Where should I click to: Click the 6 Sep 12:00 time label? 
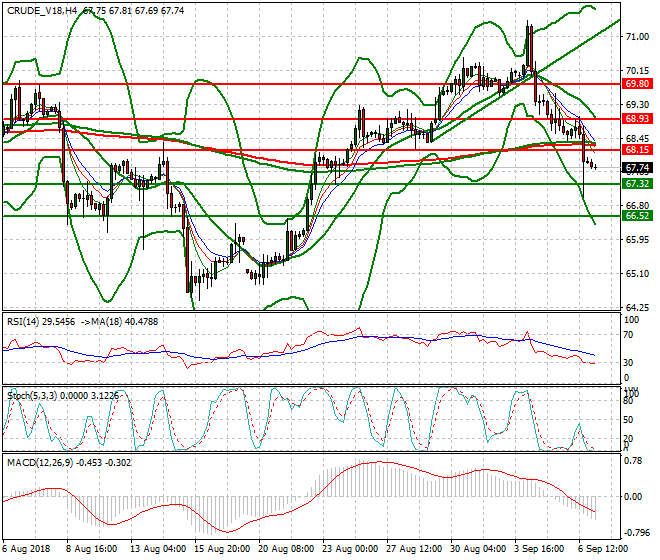click(x=603, y=549)
